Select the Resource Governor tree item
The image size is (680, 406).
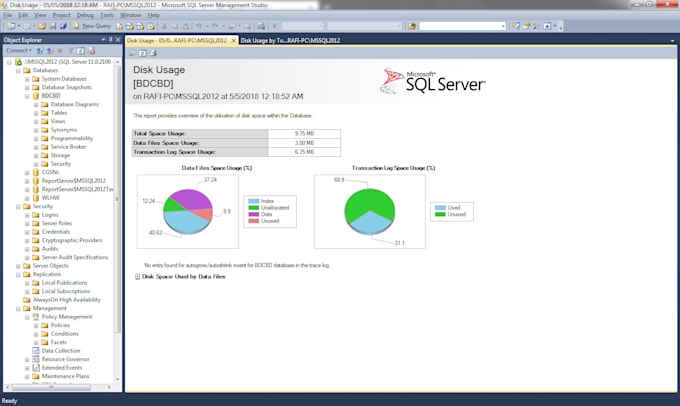65,358
